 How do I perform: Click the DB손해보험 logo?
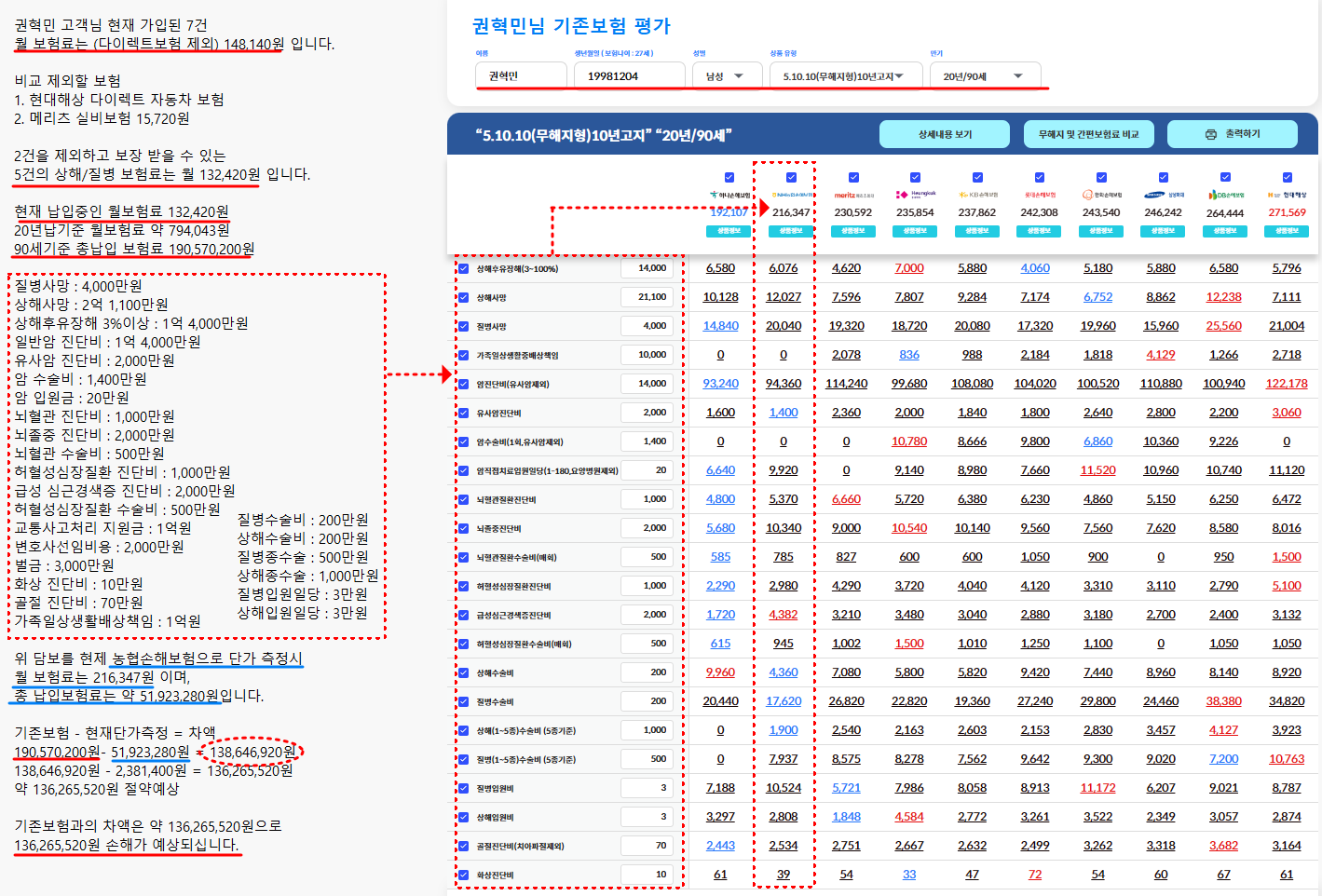pyautogui.click(x=1225, y=196)
